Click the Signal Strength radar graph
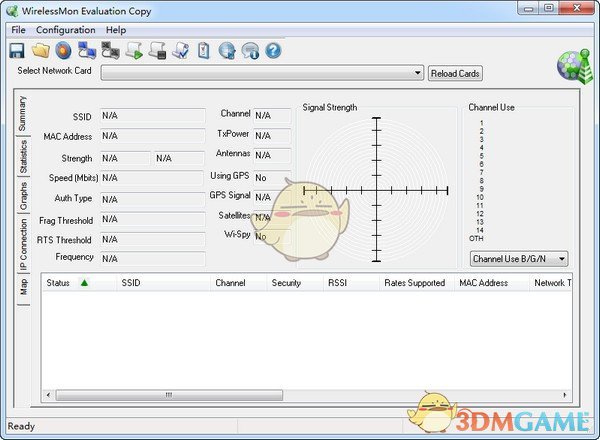This screenshot has width=600, height=440. 377,190
